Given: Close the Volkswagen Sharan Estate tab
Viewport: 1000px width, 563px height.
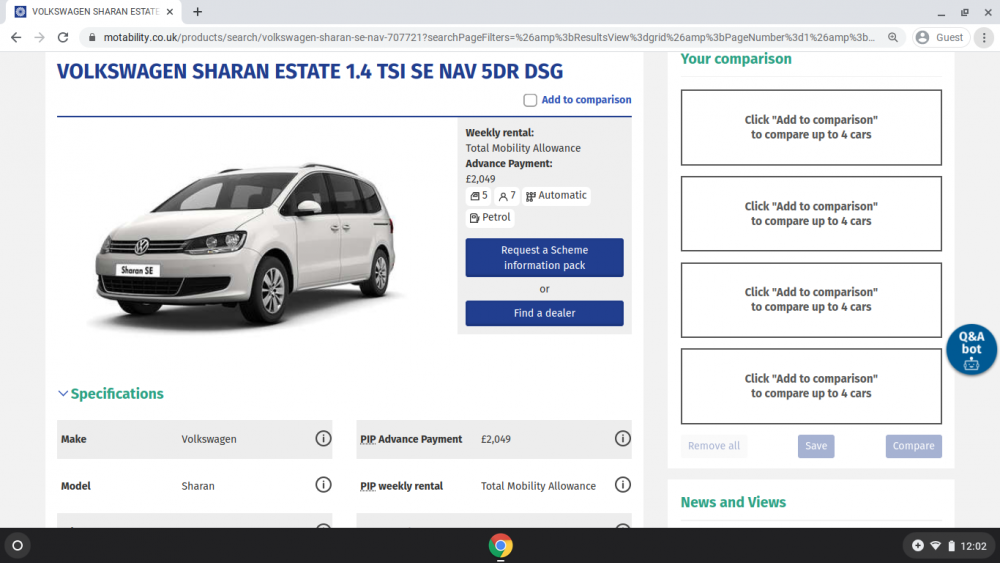Looking at the screenshot, I should click(170, 11).
